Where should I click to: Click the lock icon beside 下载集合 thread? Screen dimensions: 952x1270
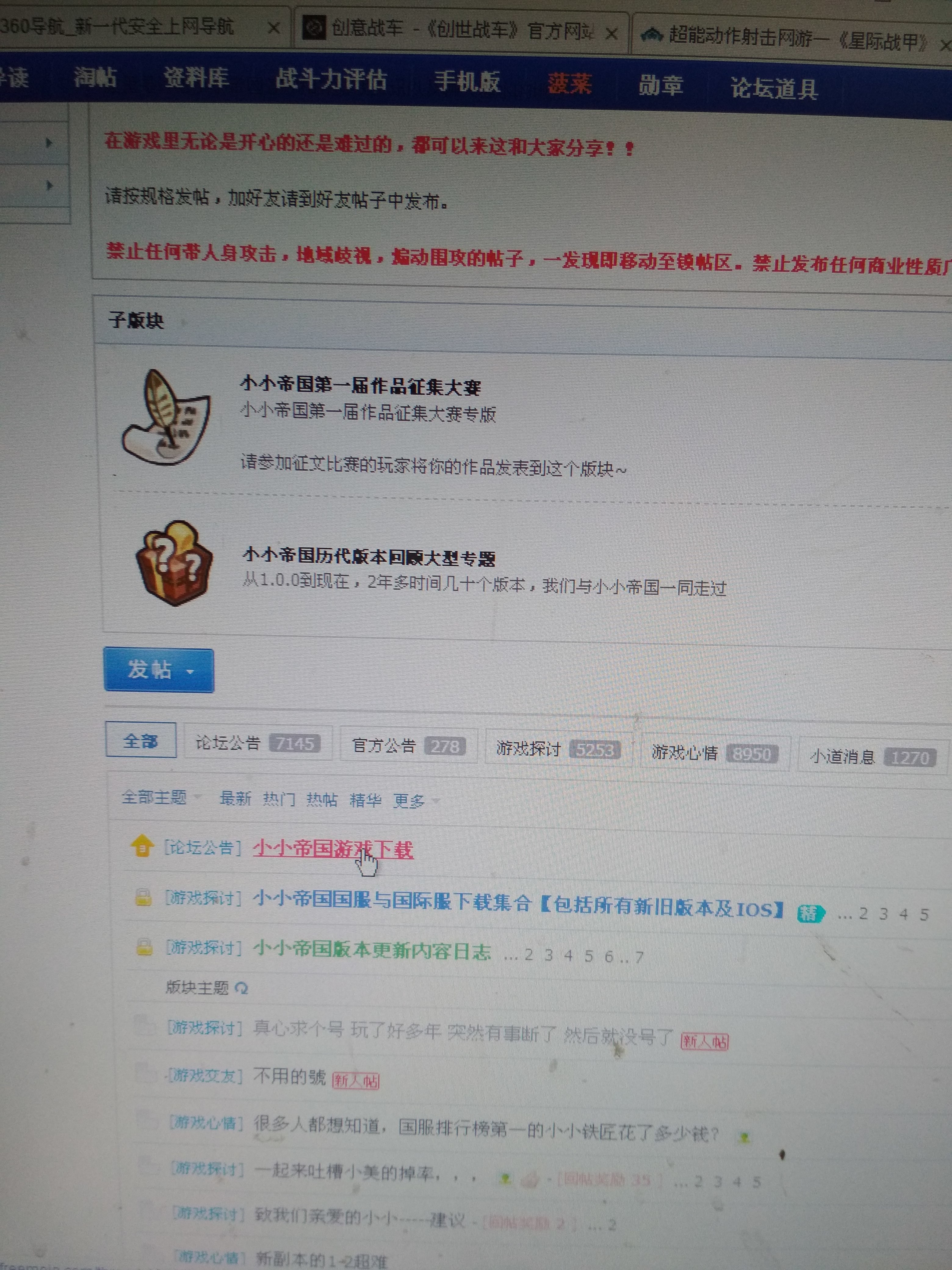point(143,897)
